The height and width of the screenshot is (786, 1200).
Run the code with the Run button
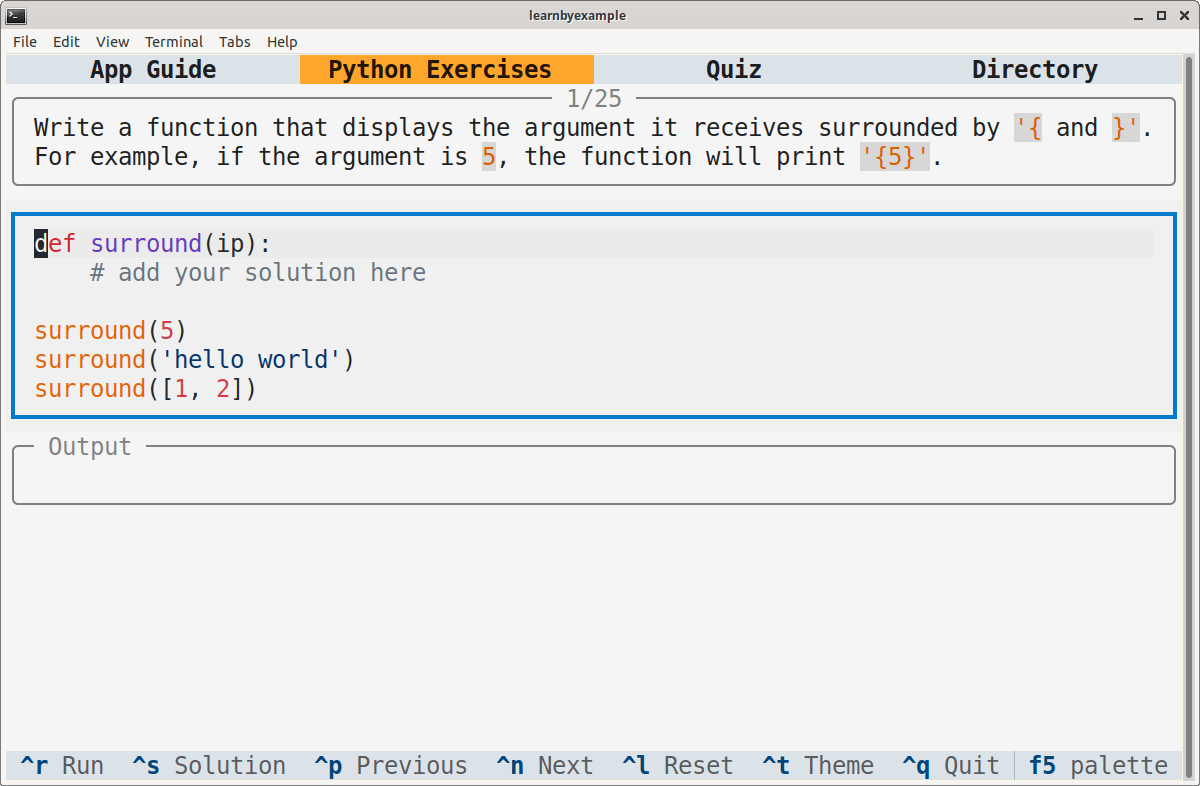[61, 765]
